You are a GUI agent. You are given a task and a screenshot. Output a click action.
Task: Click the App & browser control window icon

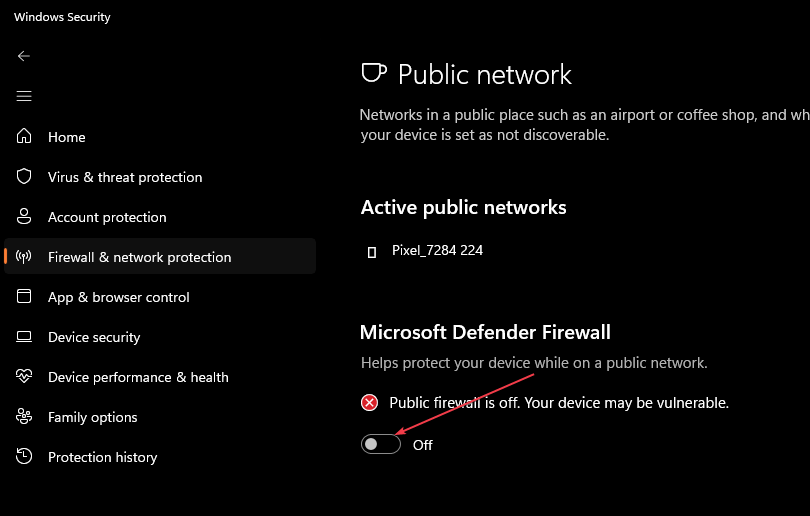(x=24, y=296)
